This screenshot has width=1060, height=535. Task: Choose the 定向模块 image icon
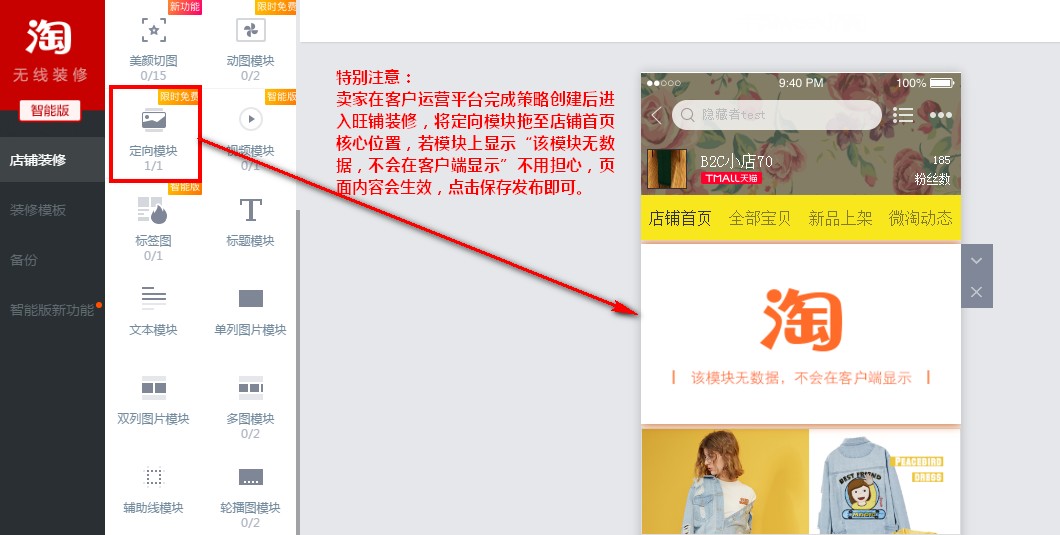(153, 120)
